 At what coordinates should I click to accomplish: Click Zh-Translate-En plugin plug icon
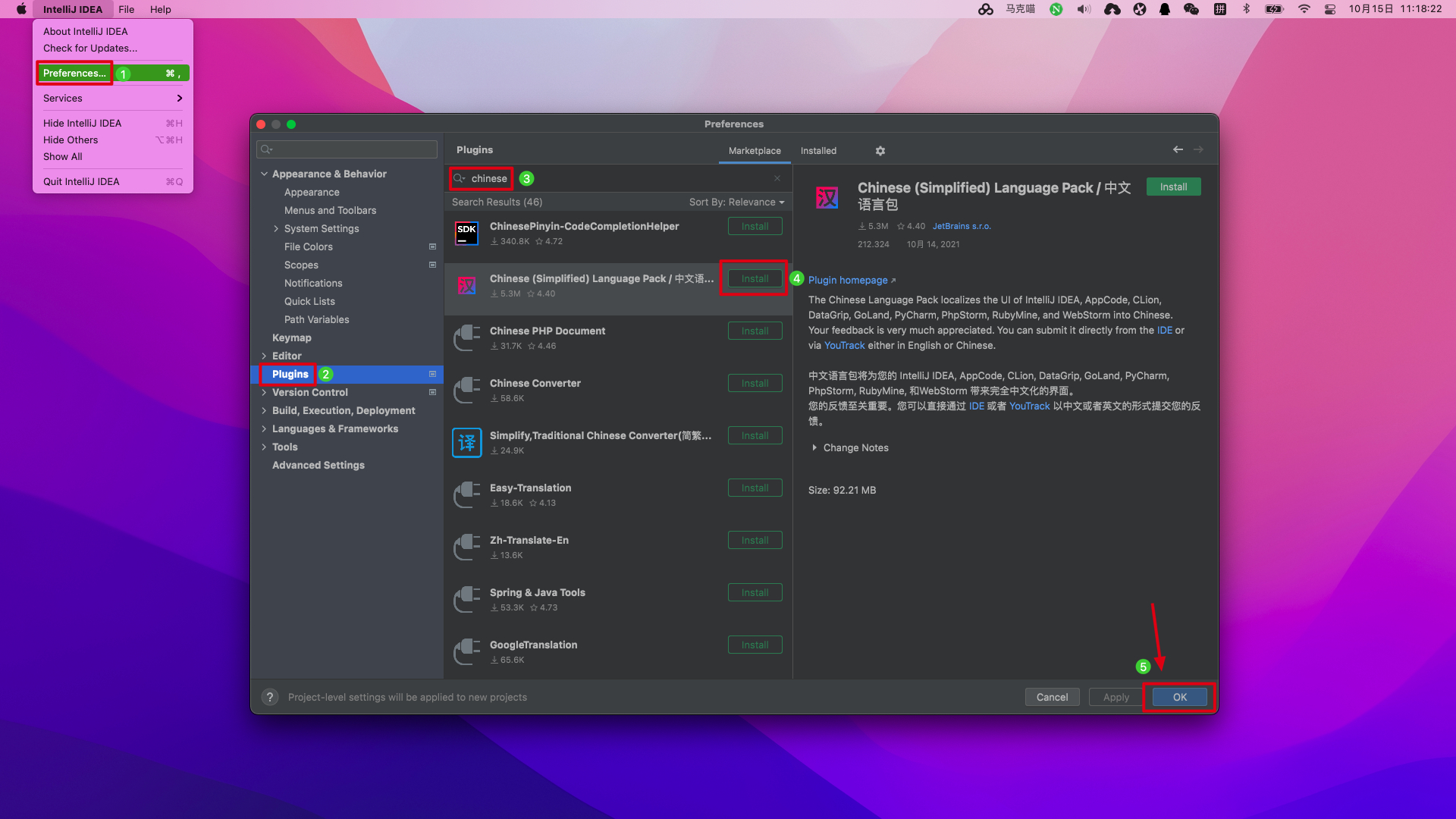466,548
